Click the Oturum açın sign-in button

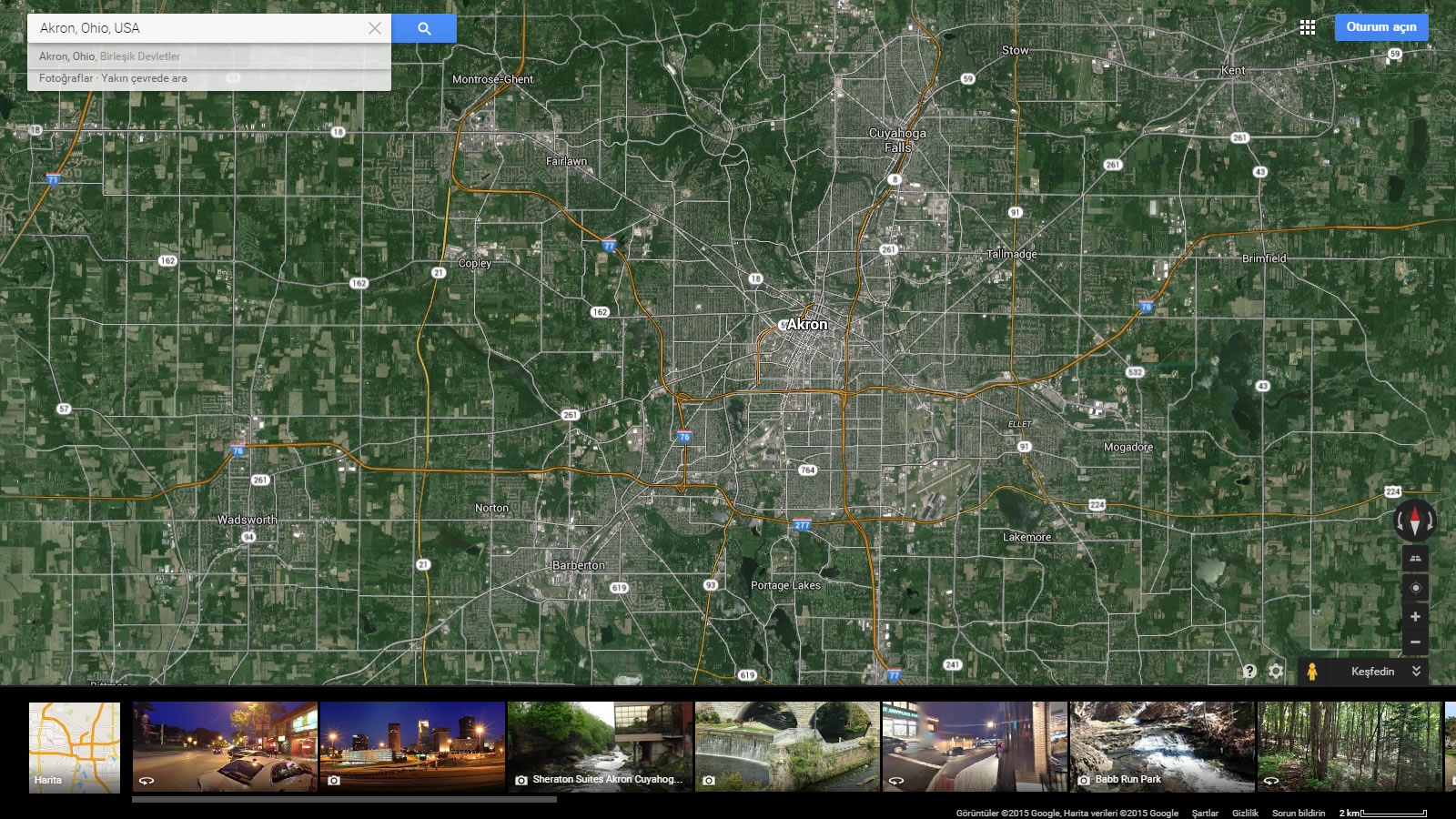[x=1380, y=27]
